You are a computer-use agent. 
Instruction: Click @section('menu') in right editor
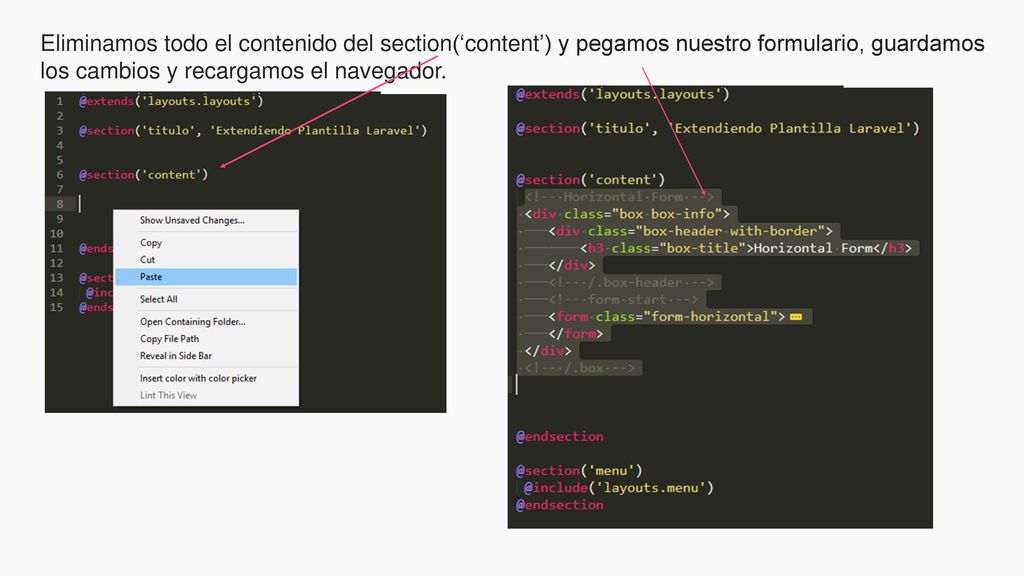coord(579,470)
